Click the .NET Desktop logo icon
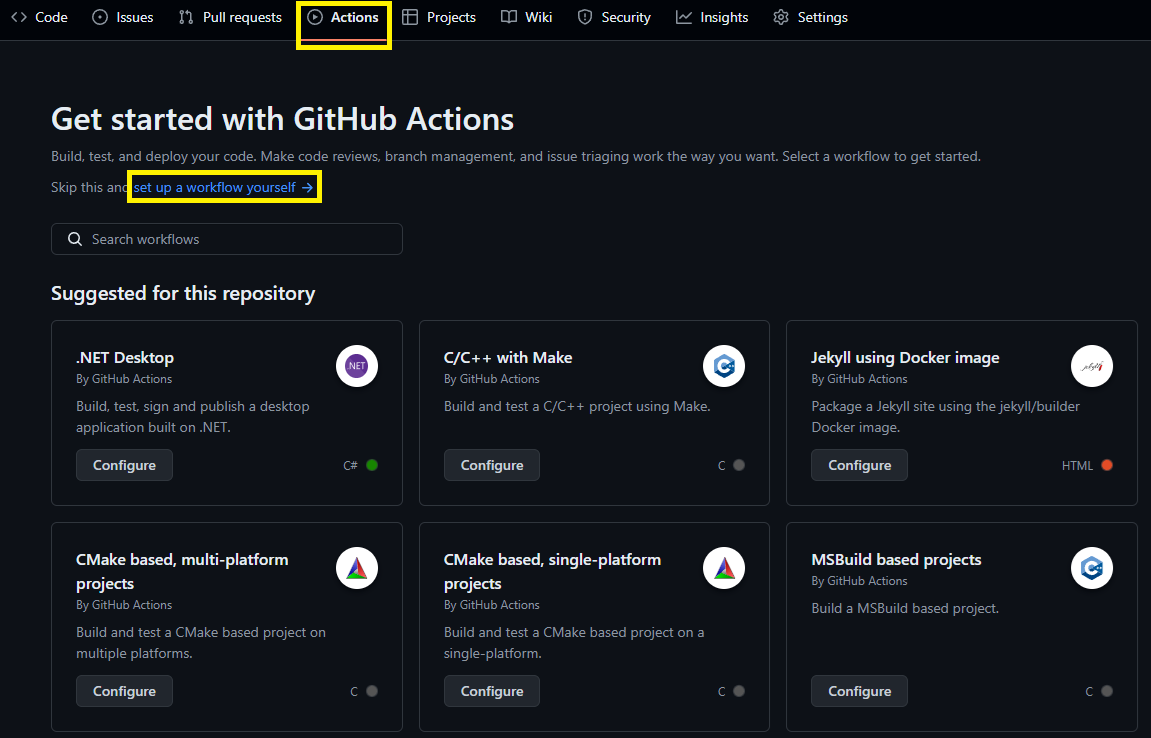The width and height of the screenshot is (1151, 738). 357,367
